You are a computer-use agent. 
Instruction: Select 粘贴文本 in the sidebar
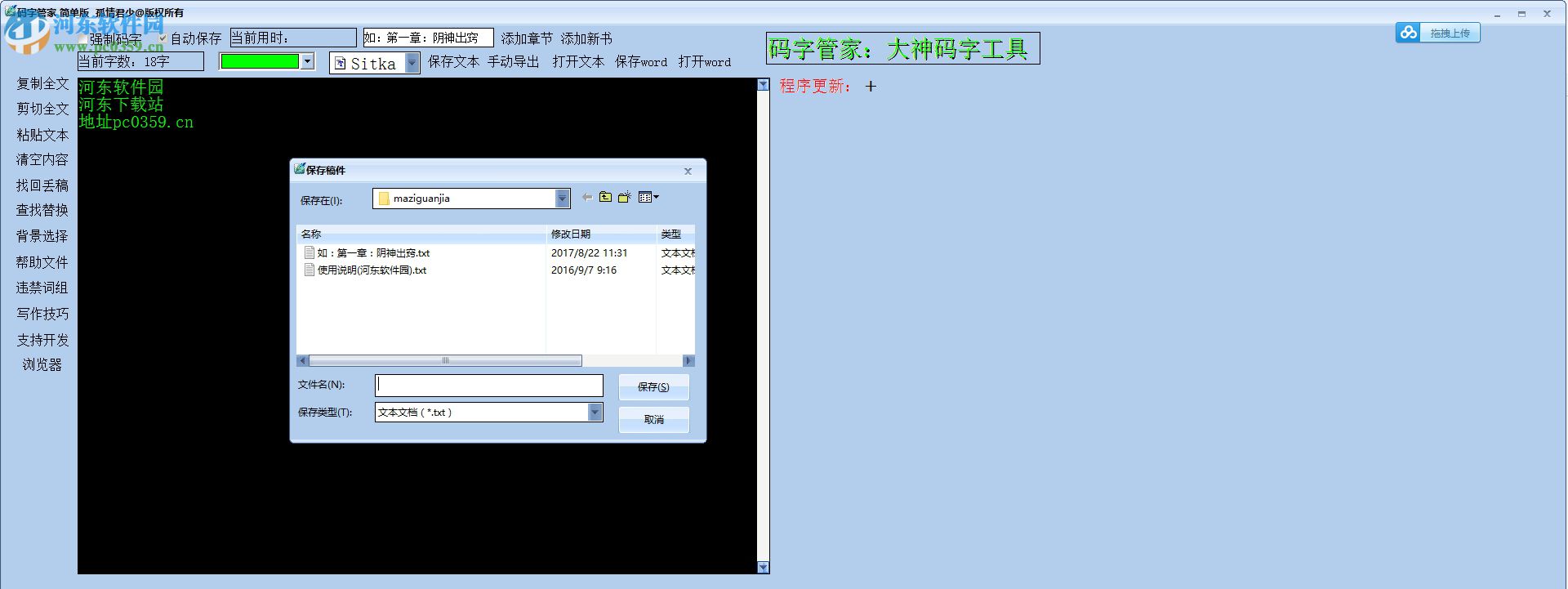(42, 135)
